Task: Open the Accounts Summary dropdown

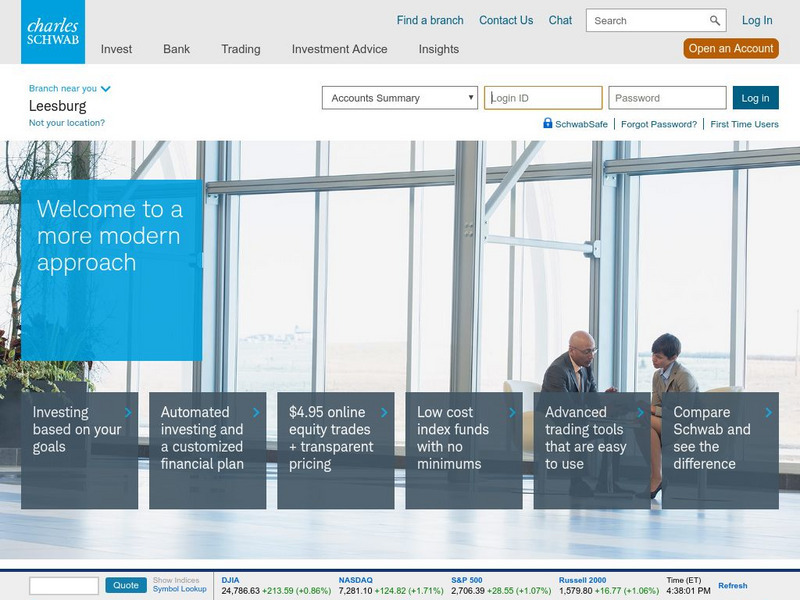Action: click(400, 98)
